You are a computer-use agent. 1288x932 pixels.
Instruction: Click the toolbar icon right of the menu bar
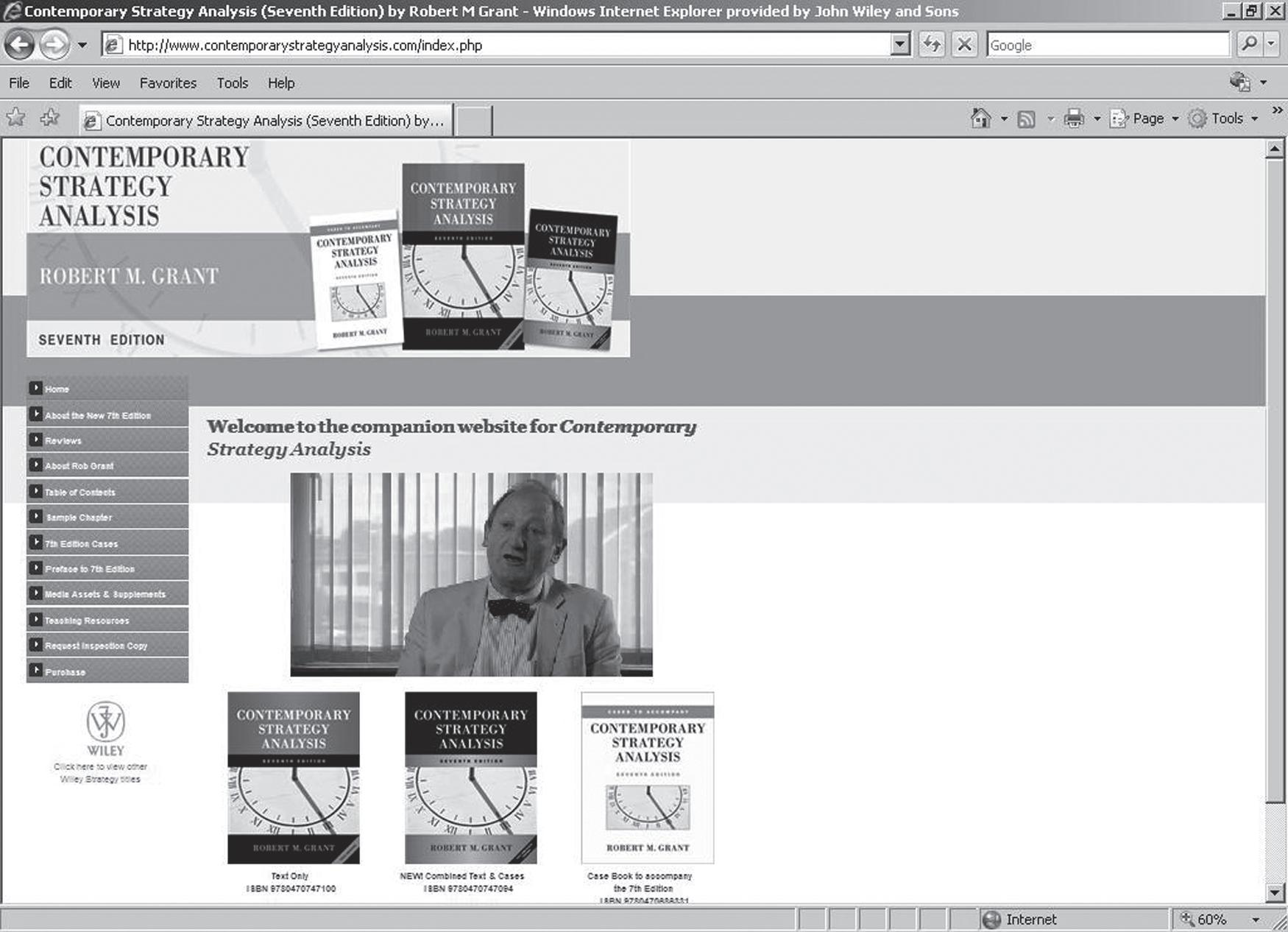tap(1240, 82)
